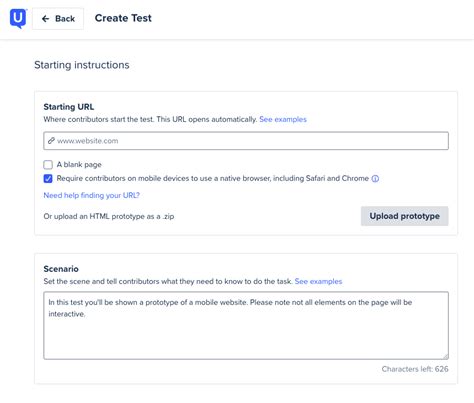Click the Characters left counter

(x=415, y=369)
